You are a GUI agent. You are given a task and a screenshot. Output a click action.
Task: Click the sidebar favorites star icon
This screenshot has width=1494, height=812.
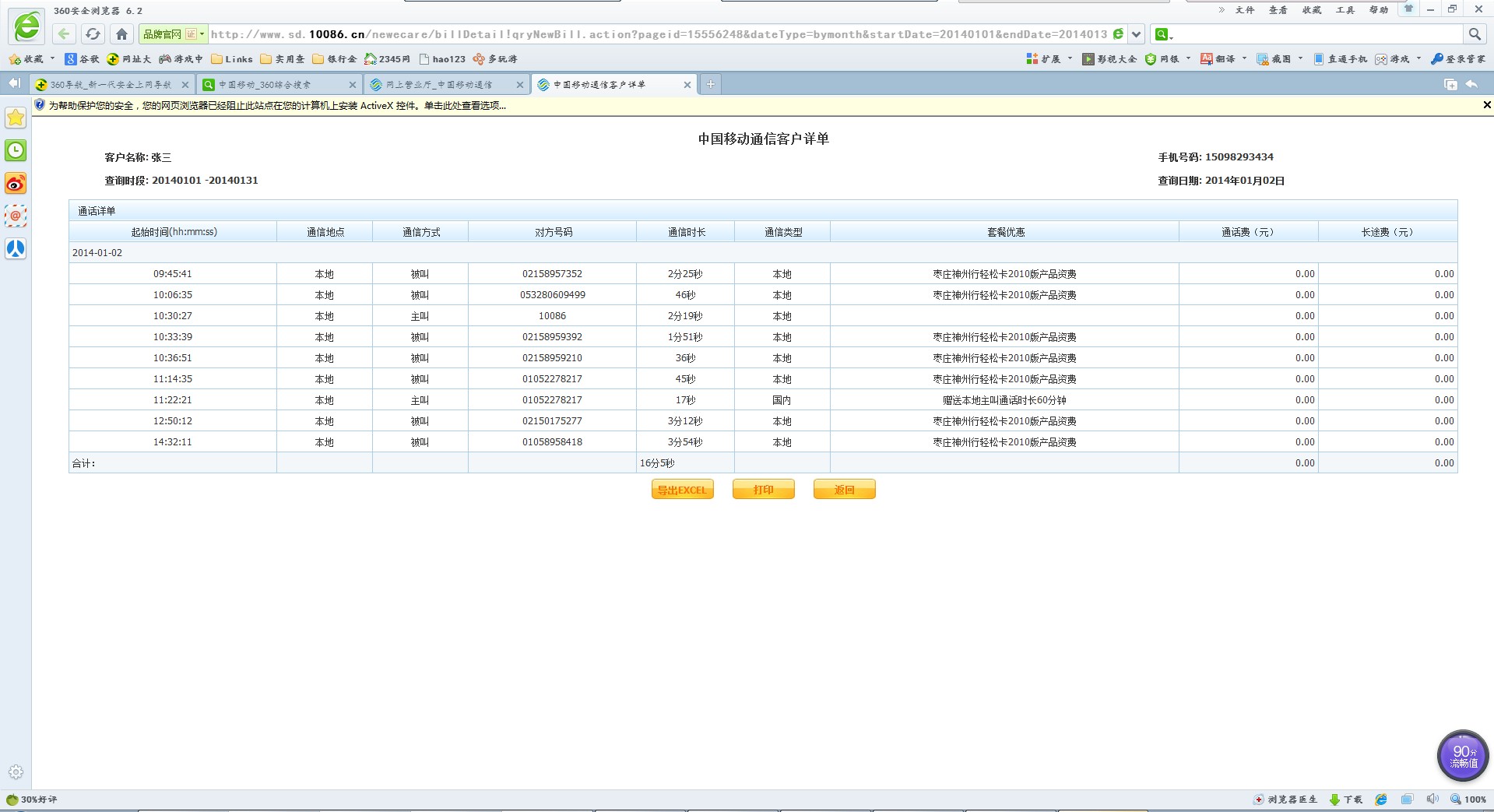(16, 118)
